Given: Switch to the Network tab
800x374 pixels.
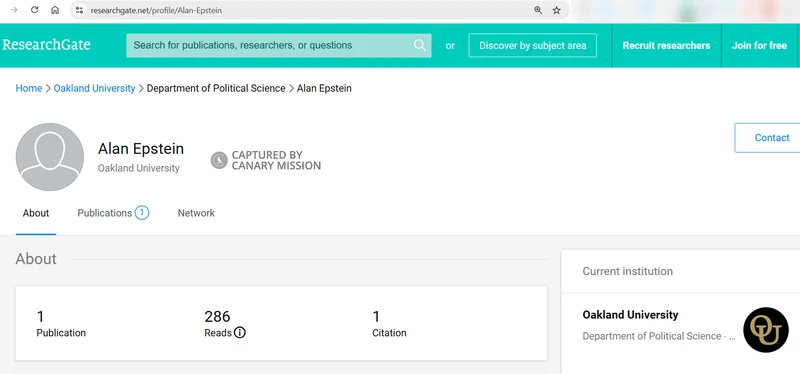Looking at the screenshot, I should pos(196,213).
